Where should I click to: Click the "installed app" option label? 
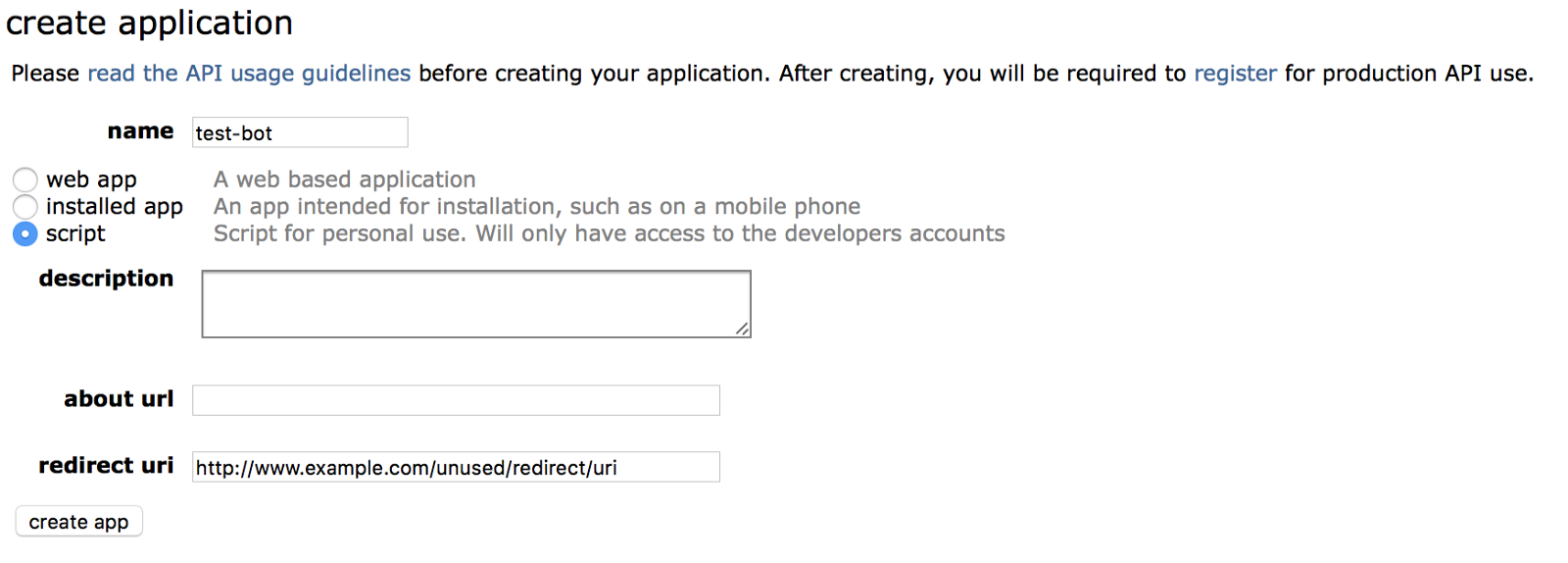(114, 206)
